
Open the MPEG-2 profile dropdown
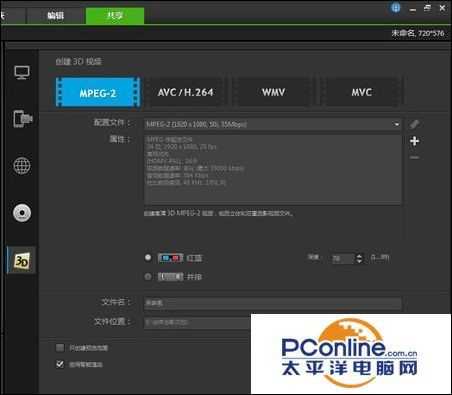273,124
